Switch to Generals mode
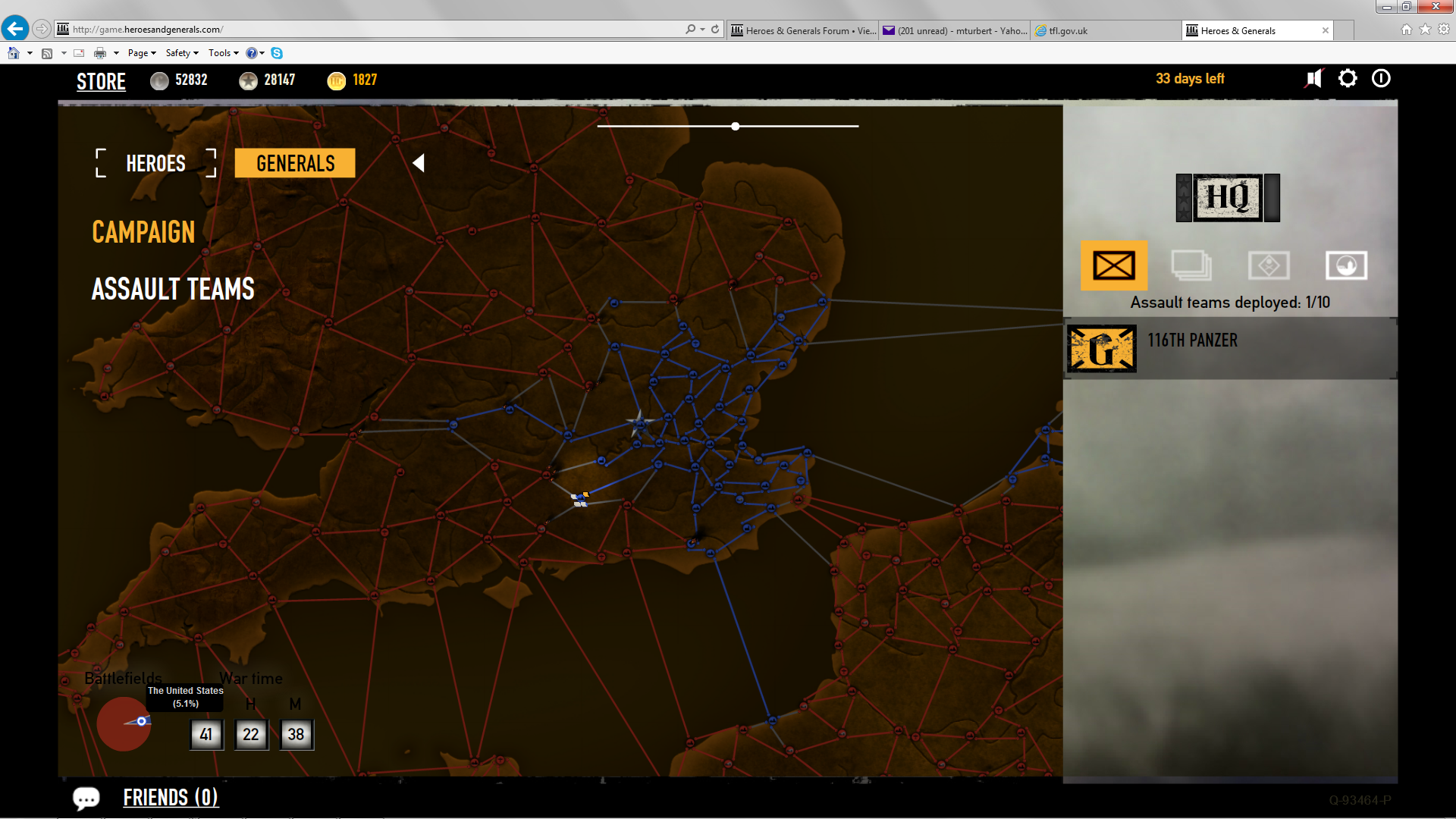1456x819 pixels. point(295,164)
